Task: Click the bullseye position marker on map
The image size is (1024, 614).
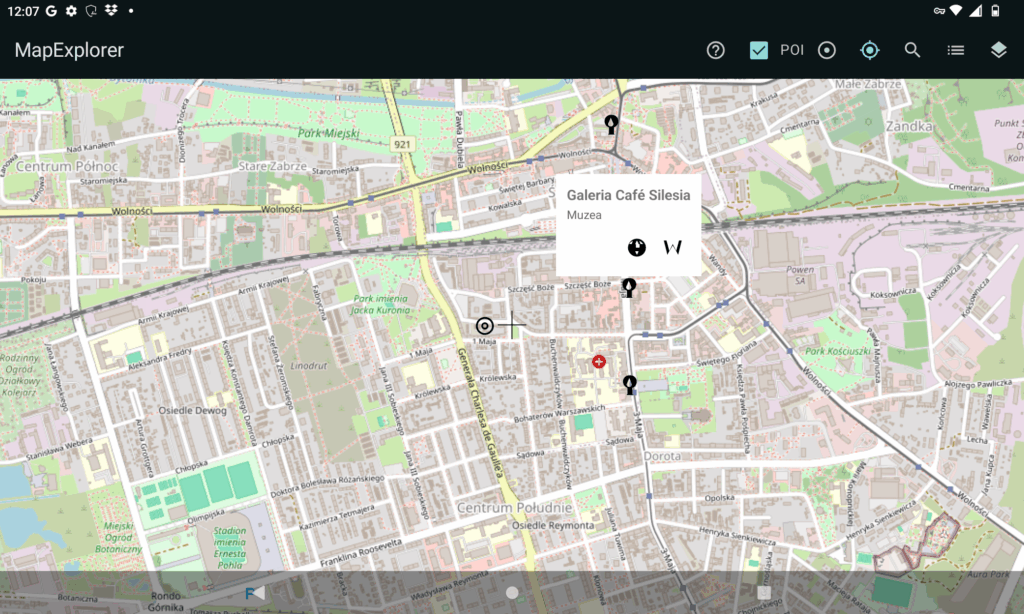Action: click(485, 325)
